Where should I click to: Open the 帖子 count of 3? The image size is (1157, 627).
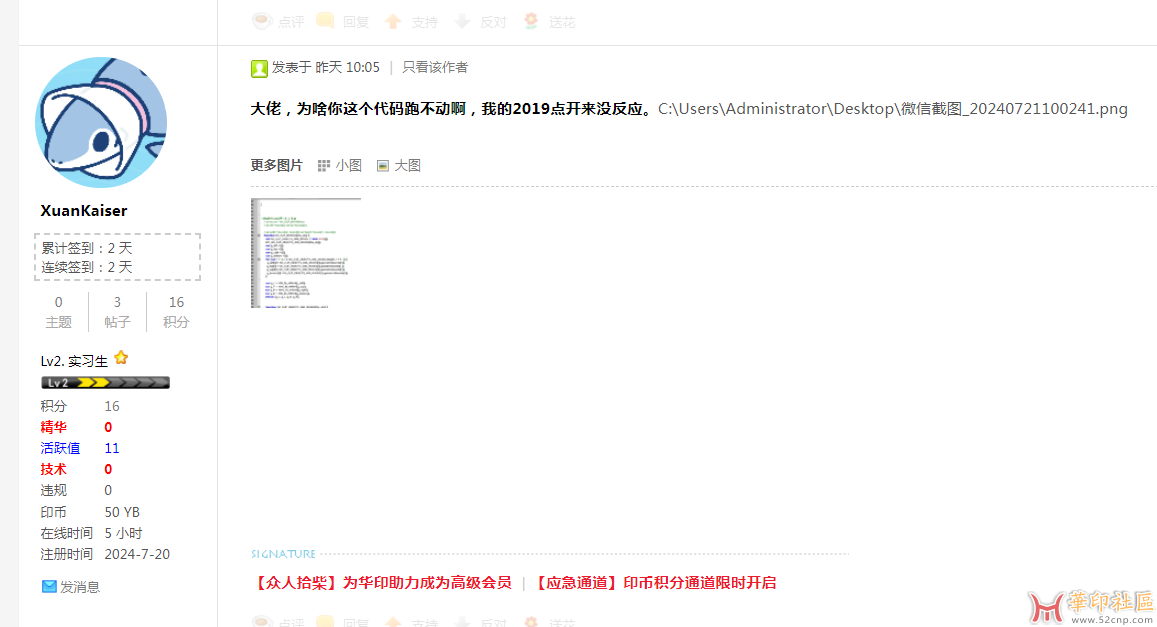click(117, 302)
